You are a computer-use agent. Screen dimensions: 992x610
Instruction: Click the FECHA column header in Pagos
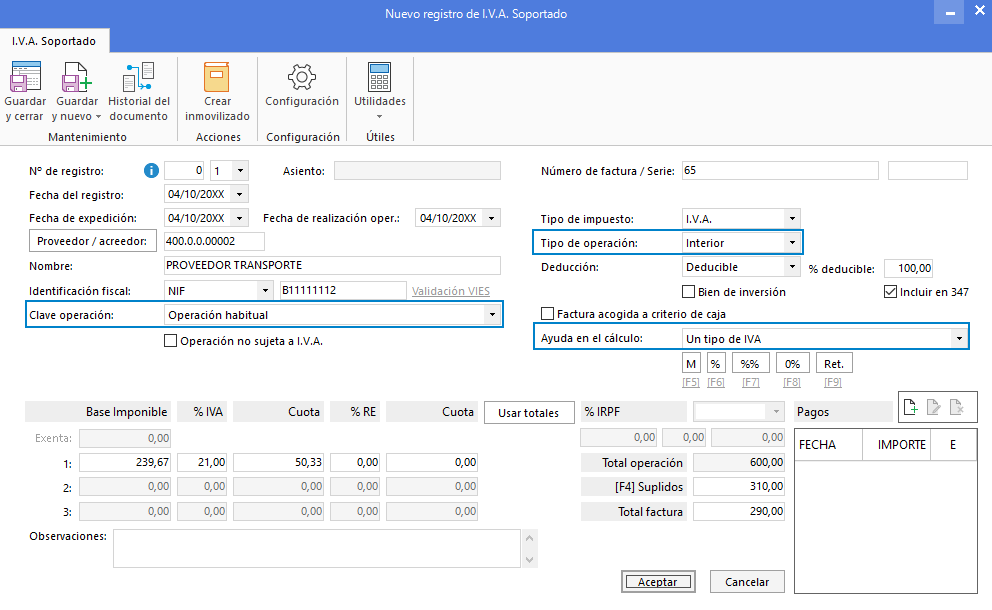click(829, 445)
